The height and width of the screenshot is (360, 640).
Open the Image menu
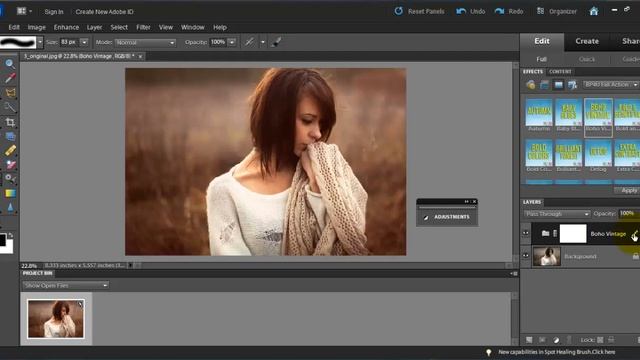point(36,27)
